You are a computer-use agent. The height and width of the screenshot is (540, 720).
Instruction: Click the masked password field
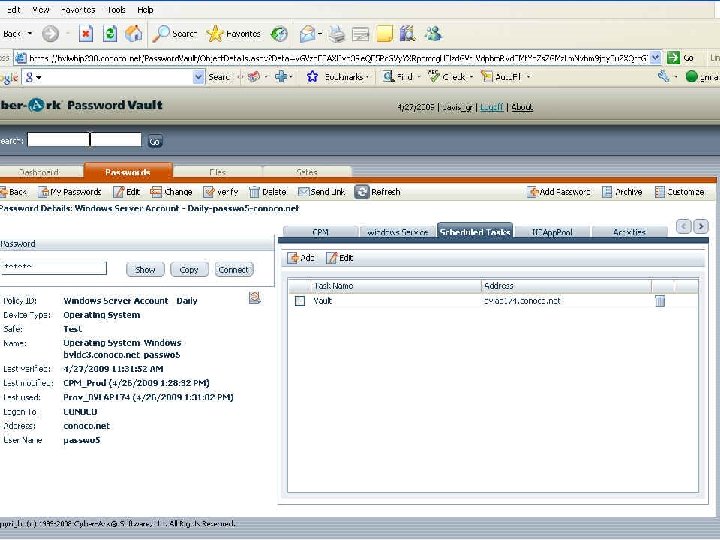tap(53, 267)
